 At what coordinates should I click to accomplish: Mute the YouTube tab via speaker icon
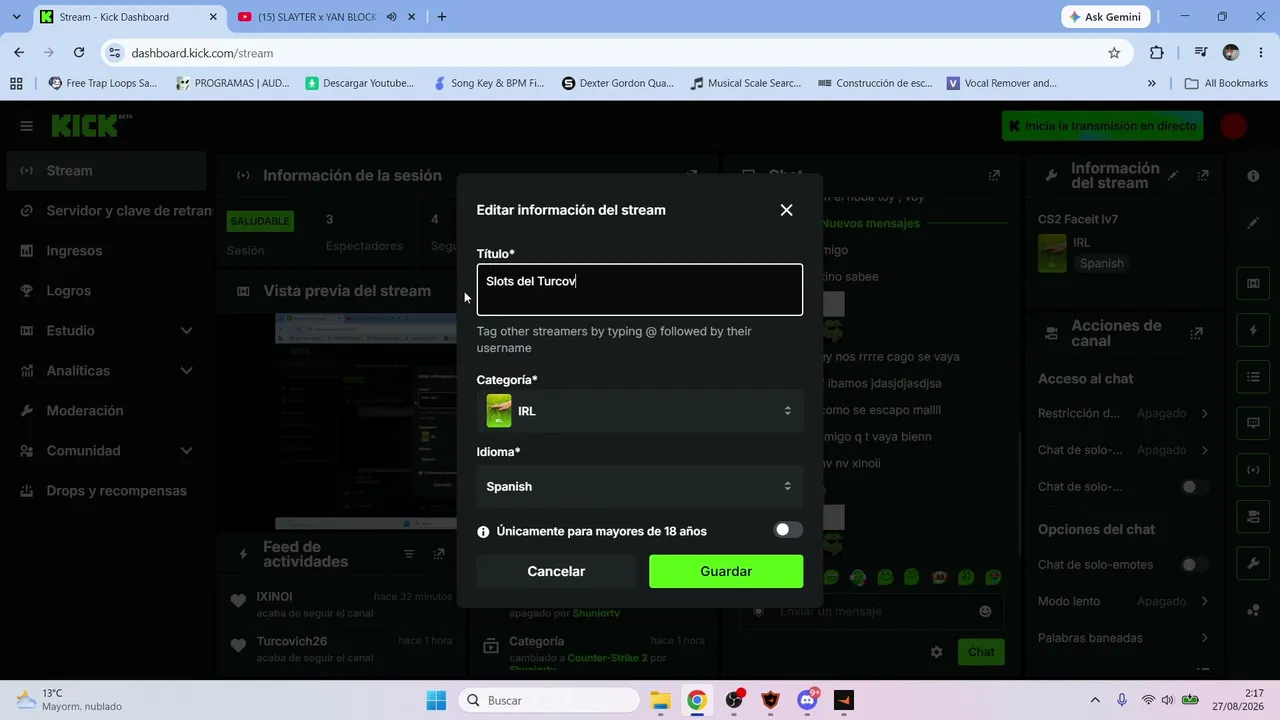pos(391,17)
